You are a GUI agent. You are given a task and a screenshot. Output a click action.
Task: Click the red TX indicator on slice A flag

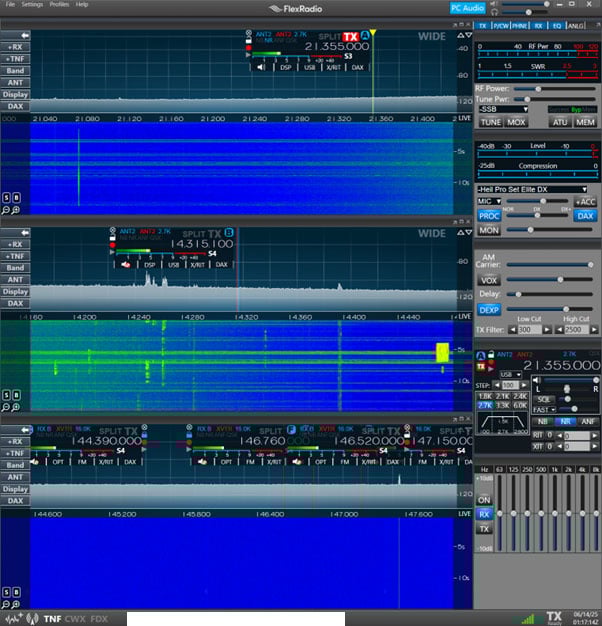[x=351, y=37]
